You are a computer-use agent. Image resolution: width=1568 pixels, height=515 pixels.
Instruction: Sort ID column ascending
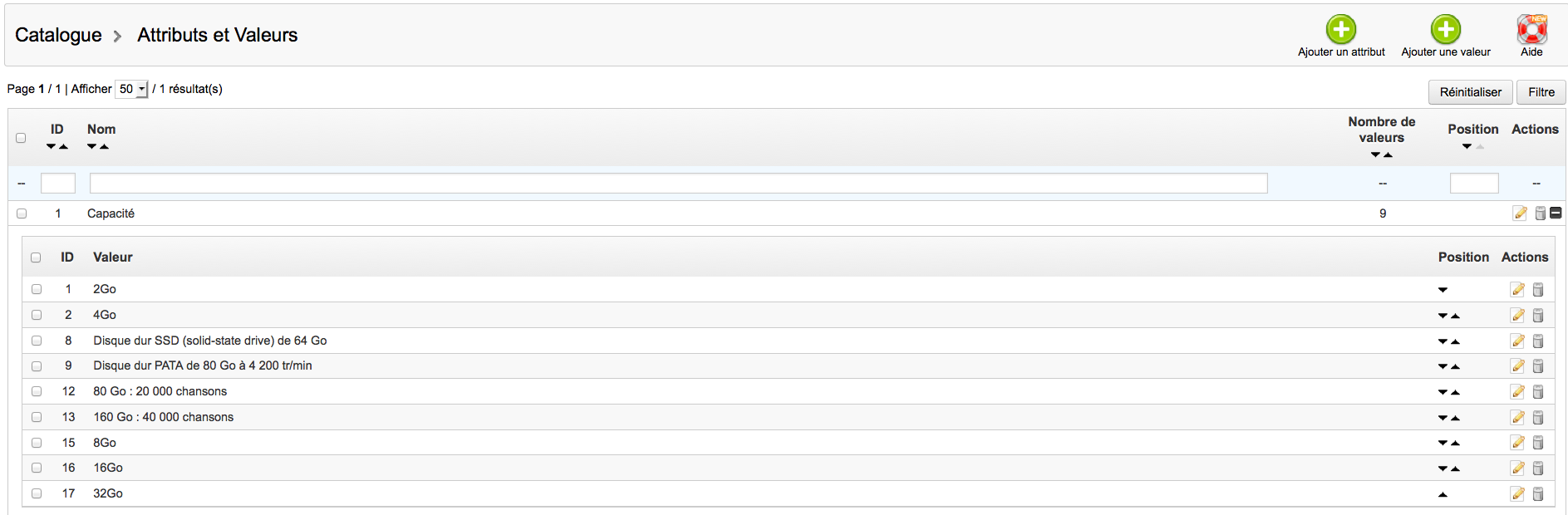(63, 147)
